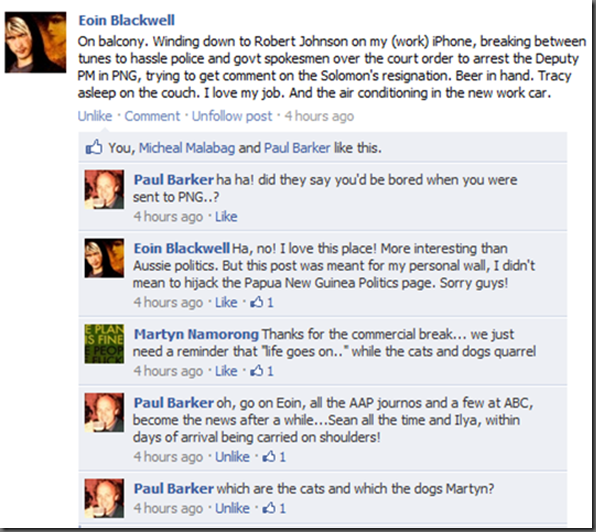The image size is (596, 532).
Task: Open the Martyn Namorong commenter name link
Action: 196,334
